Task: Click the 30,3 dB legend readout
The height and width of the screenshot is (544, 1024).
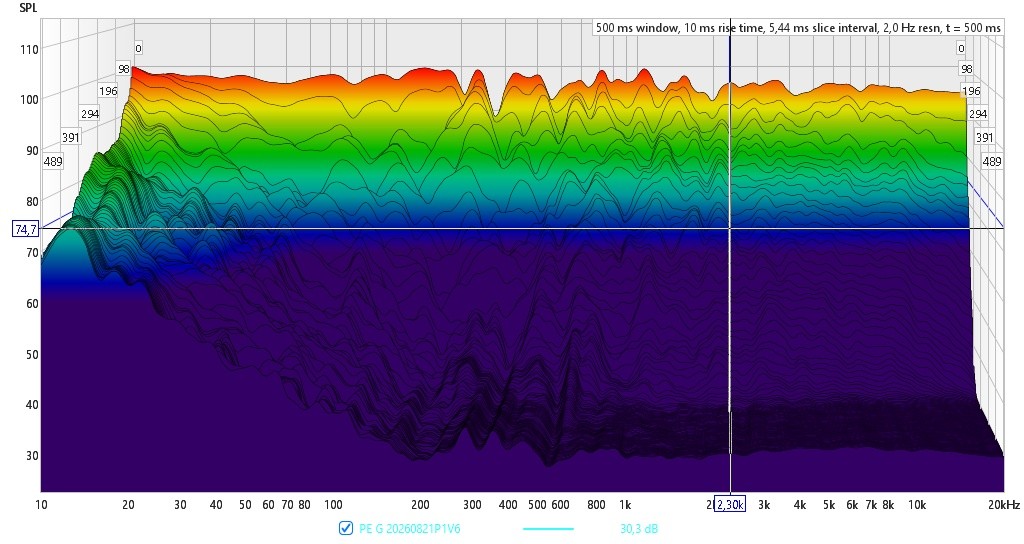Action: [639, 528]
